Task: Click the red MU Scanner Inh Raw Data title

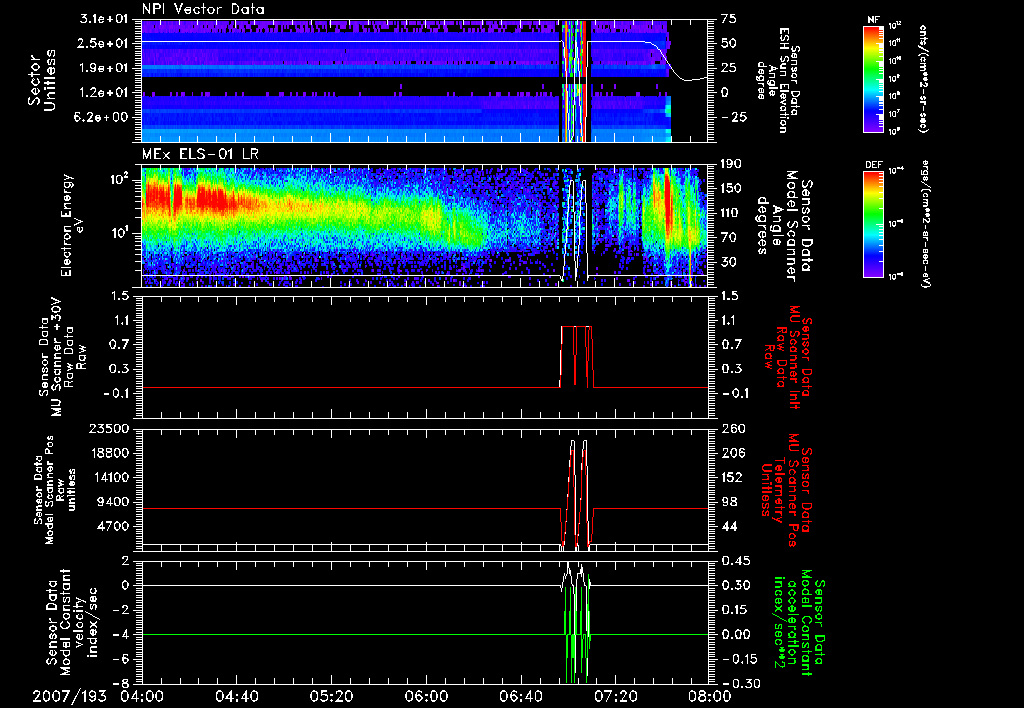Action: [787, 356]
